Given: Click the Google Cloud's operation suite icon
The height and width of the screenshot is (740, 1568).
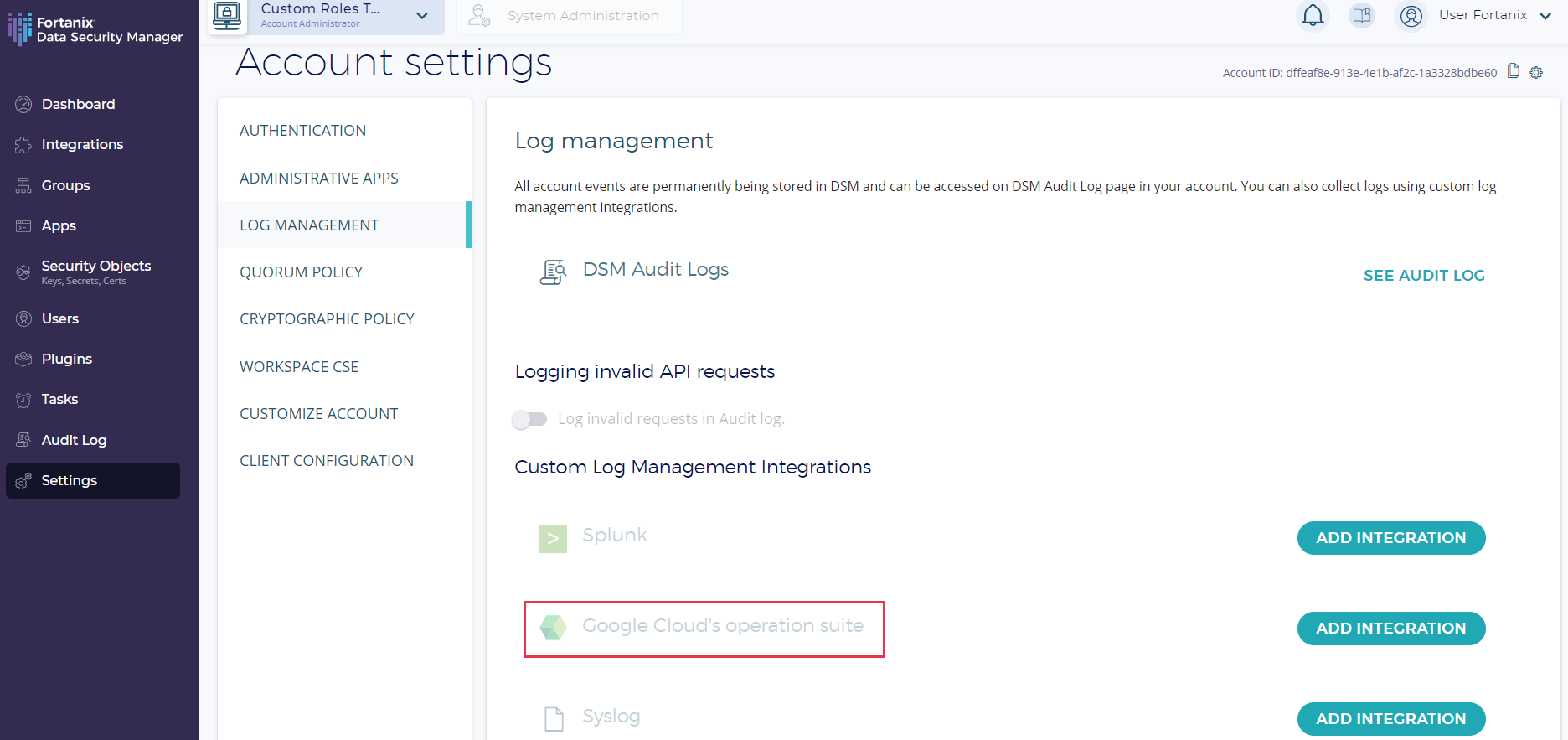Looking at the screenshot, I should point(553,627).
